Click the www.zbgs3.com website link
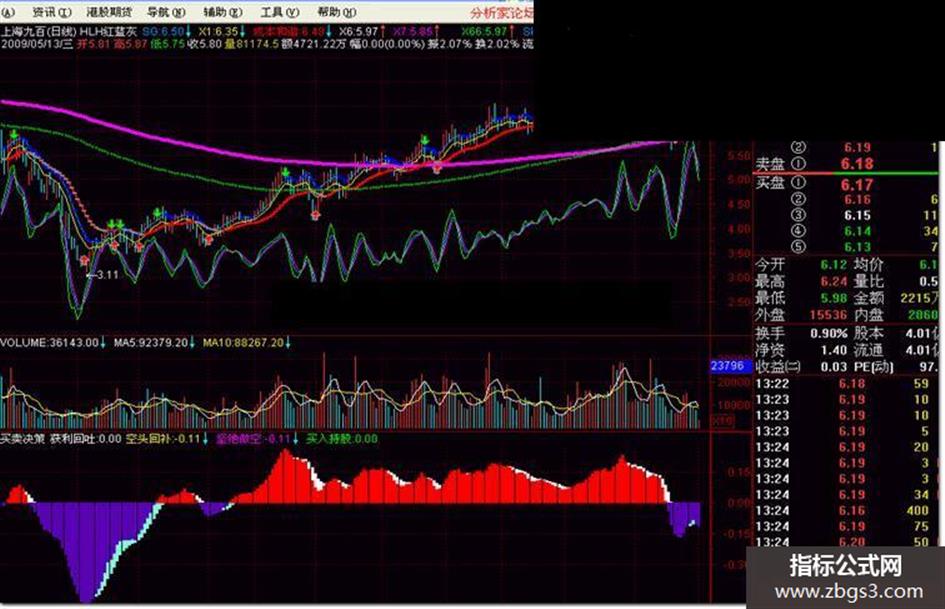Viewport: 945px width, 609px height. point(849,592)
